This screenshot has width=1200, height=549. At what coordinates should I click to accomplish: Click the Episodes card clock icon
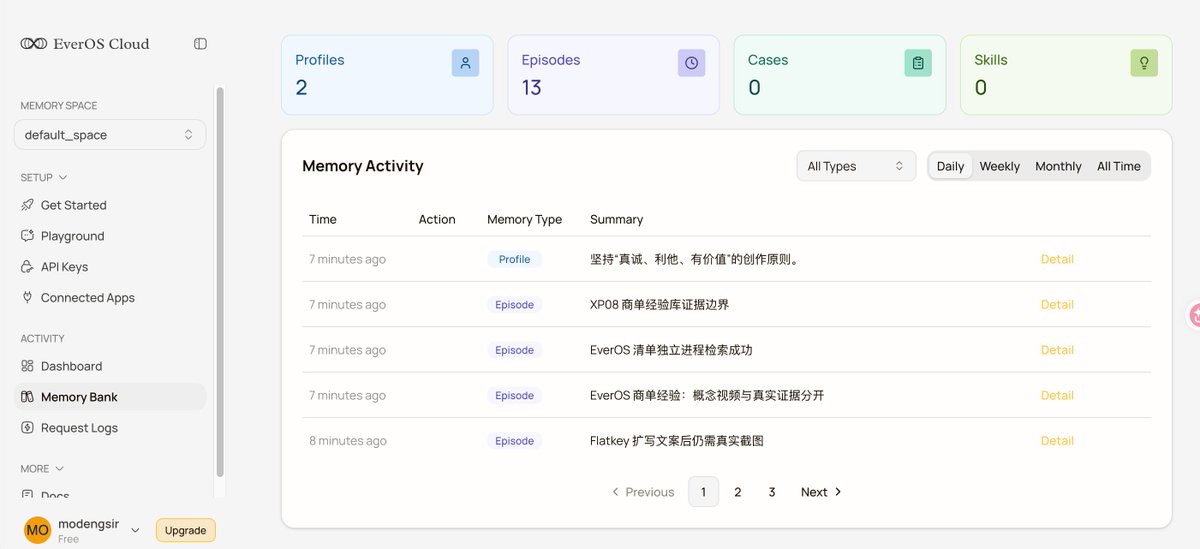point(691,63)
